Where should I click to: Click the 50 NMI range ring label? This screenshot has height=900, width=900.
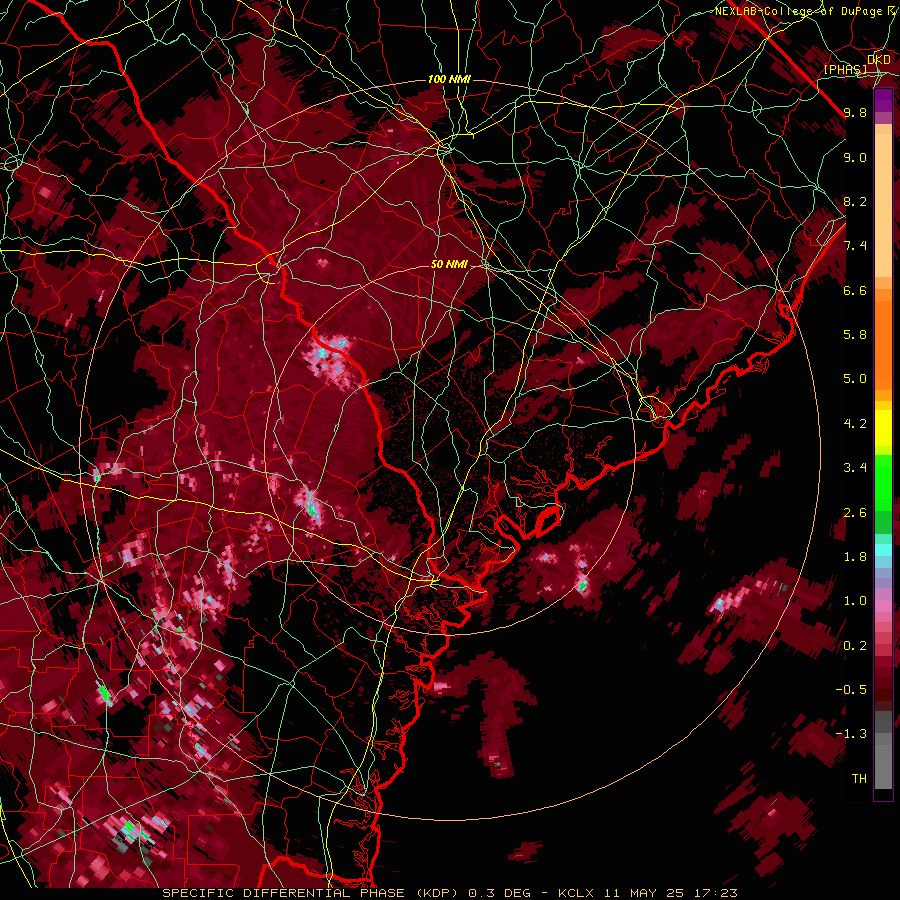point(449,264)
